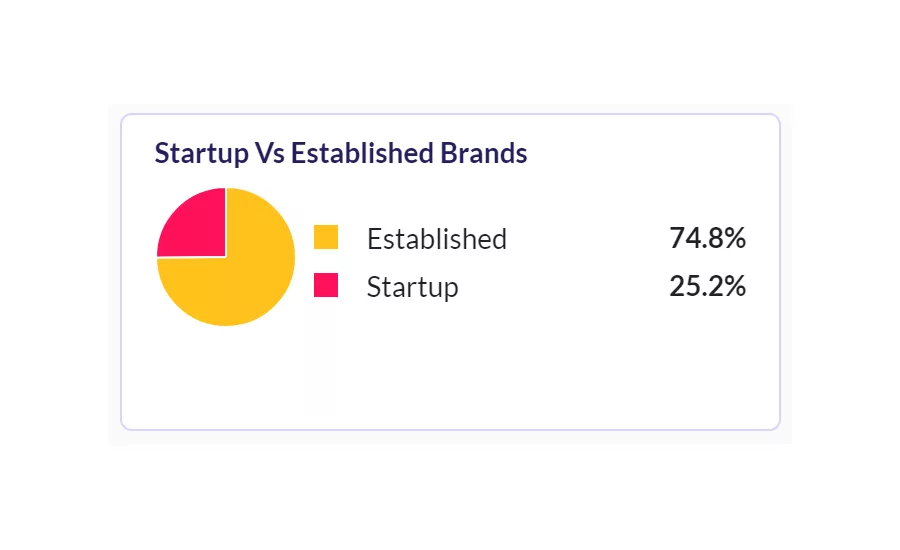
Task: Click the word Established in the title
Action: [362, 153]
